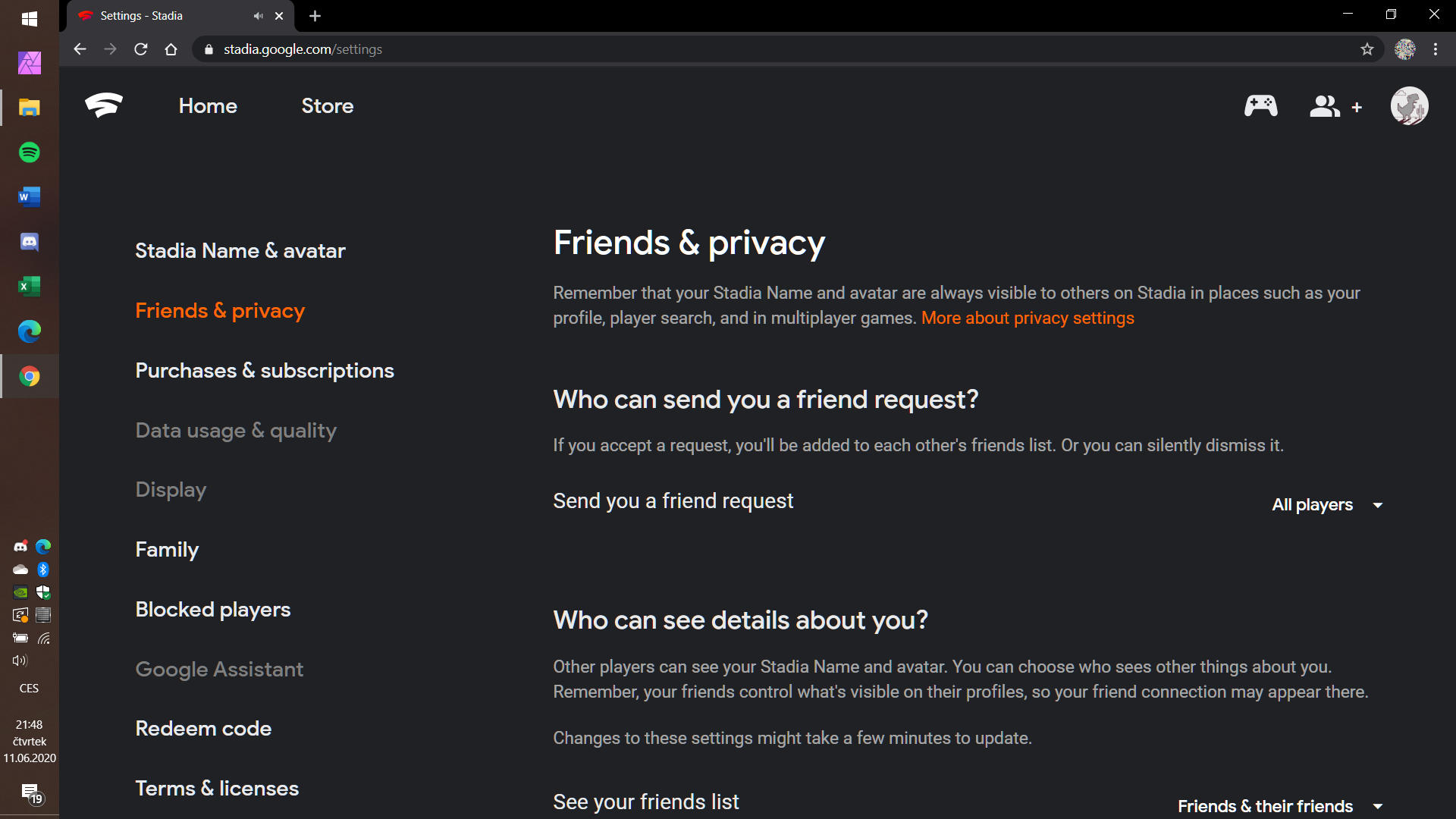Expand the Friends & their friends dropdown

click(x=1280, y=806)
